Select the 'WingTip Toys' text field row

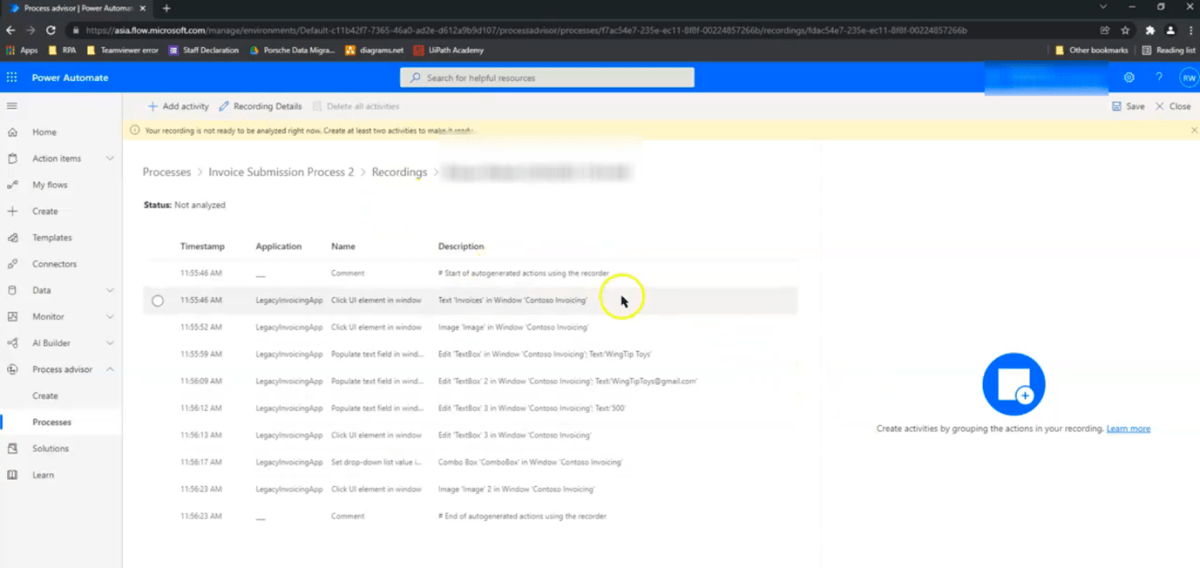coord(470,354)
